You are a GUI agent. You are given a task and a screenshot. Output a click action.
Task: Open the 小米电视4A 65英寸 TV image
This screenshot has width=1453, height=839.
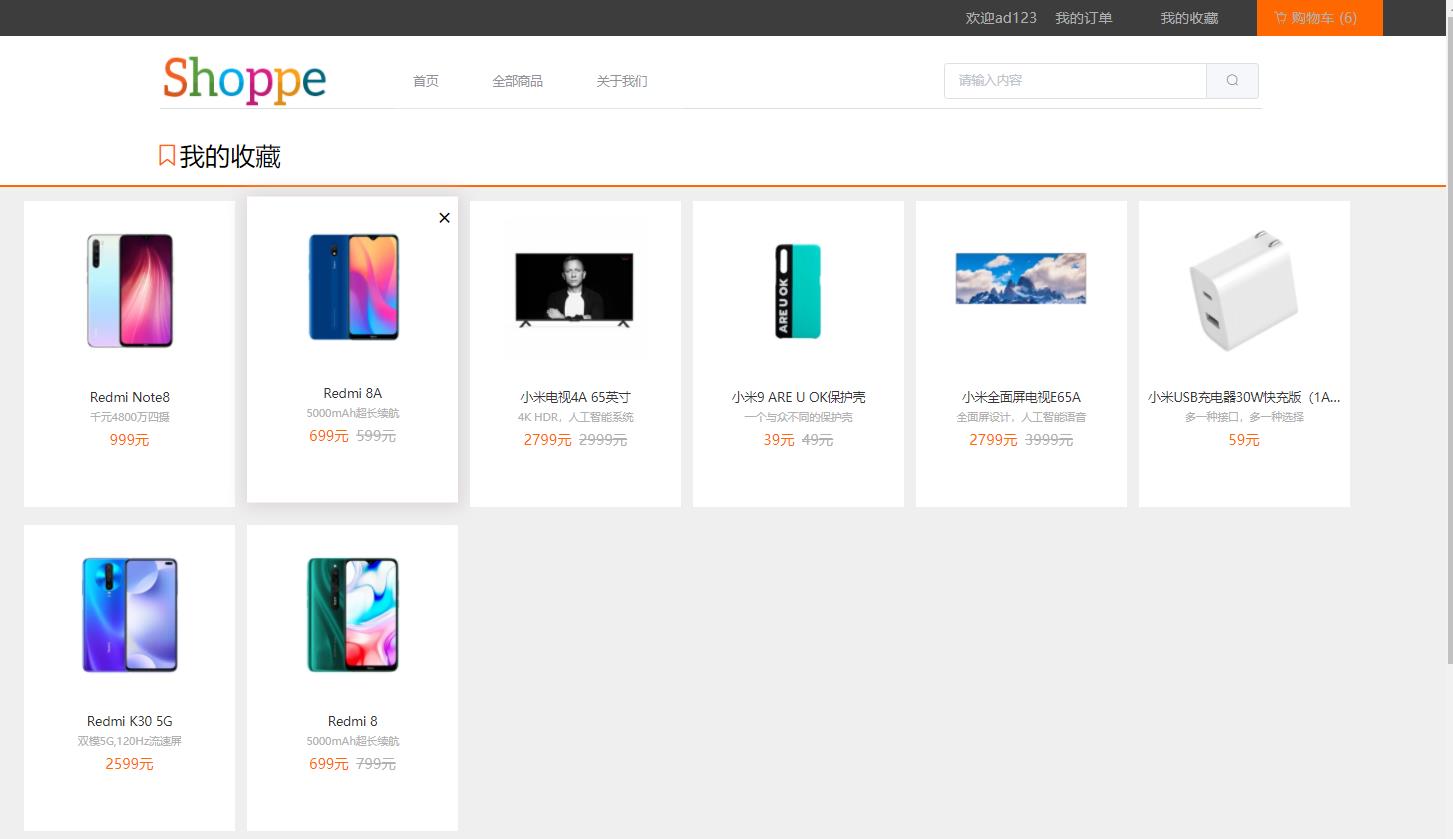point(575,291)
